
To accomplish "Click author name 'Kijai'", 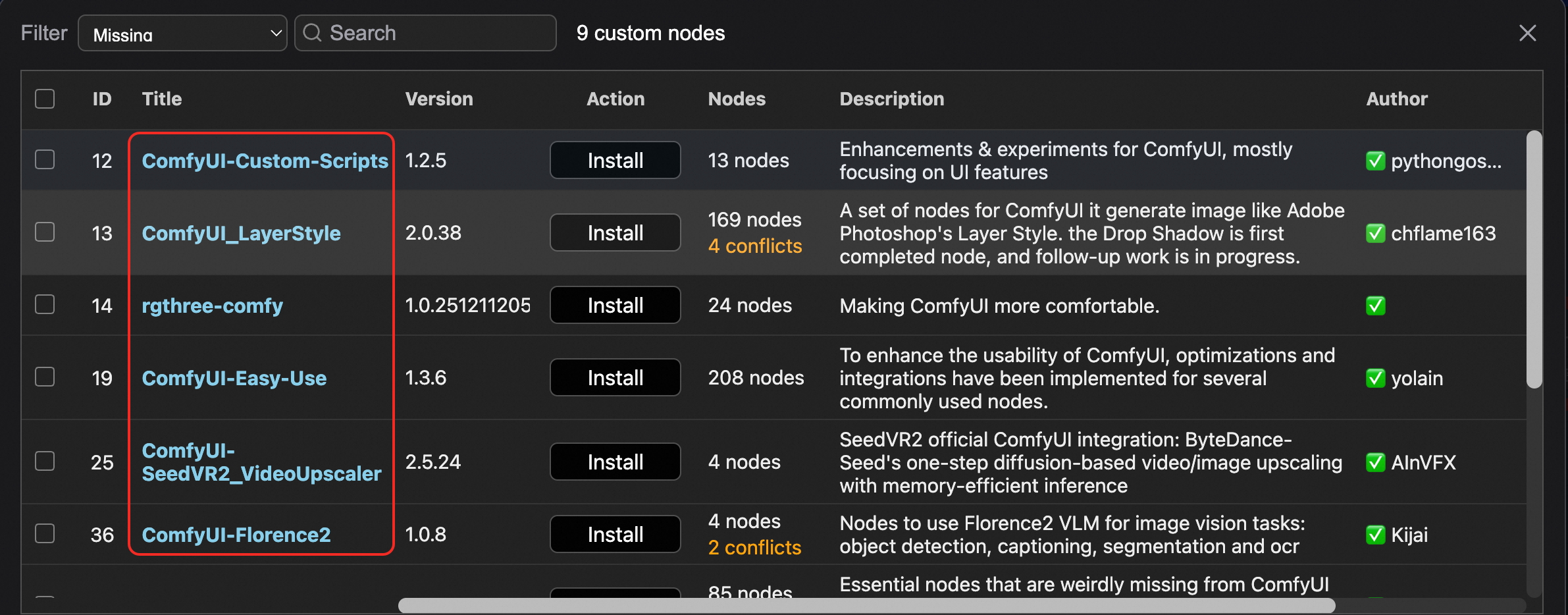I will click(x=1410, y=535).
